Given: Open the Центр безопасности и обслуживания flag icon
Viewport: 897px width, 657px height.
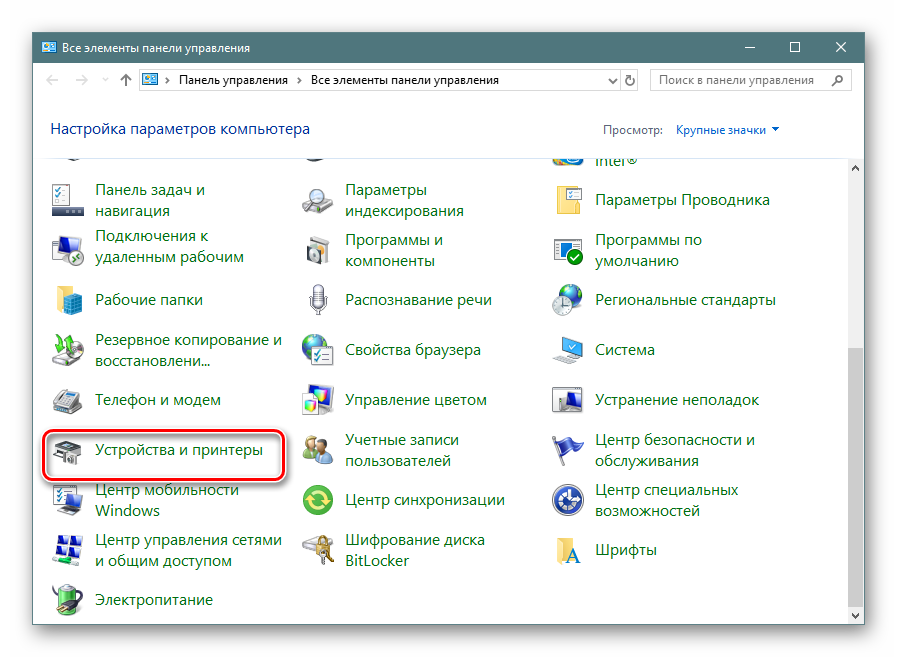Looking at the screenshot, I should tap(568, 450).
